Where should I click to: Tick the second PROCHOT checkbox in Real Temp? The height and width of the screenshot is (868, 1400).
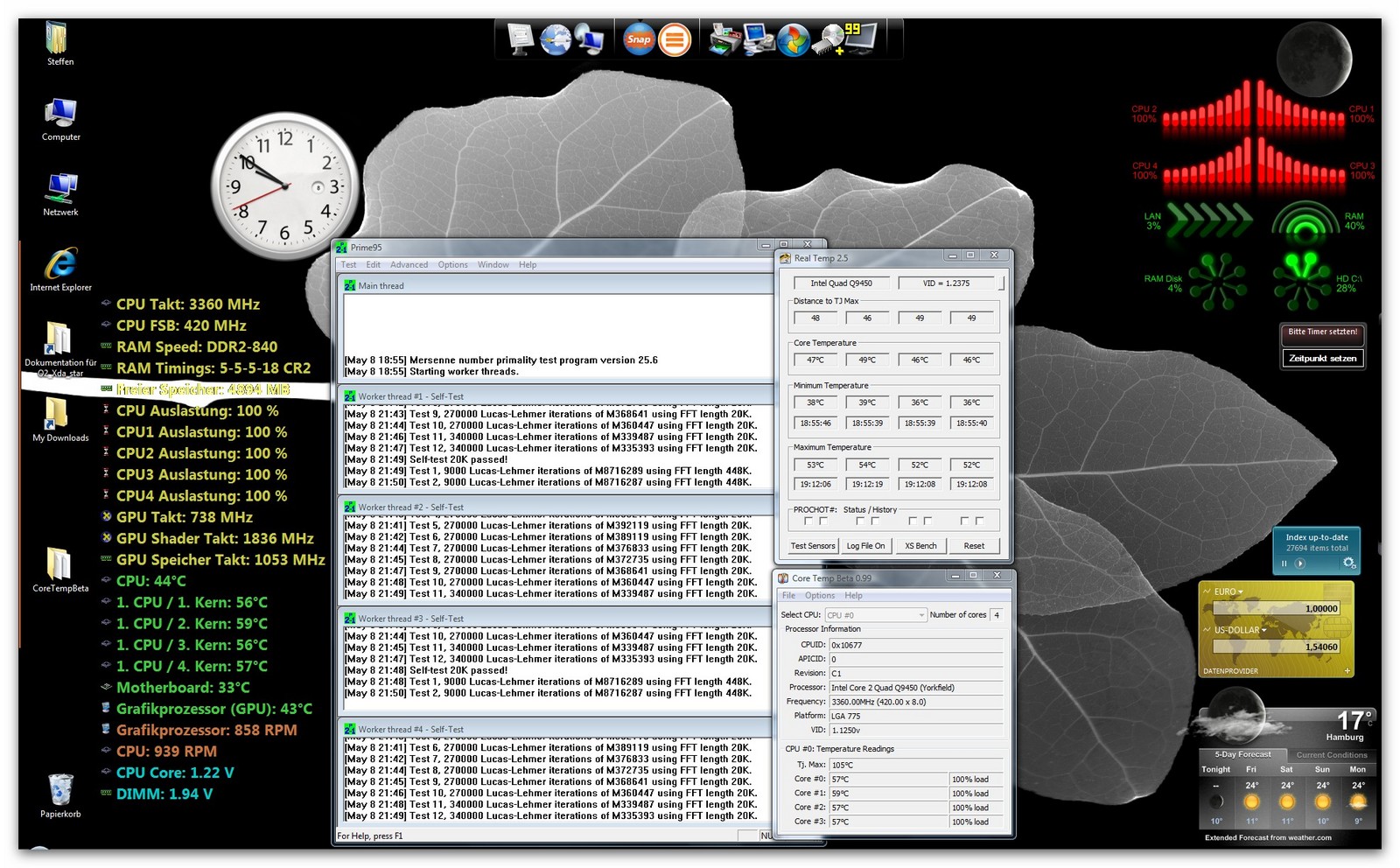823,521
